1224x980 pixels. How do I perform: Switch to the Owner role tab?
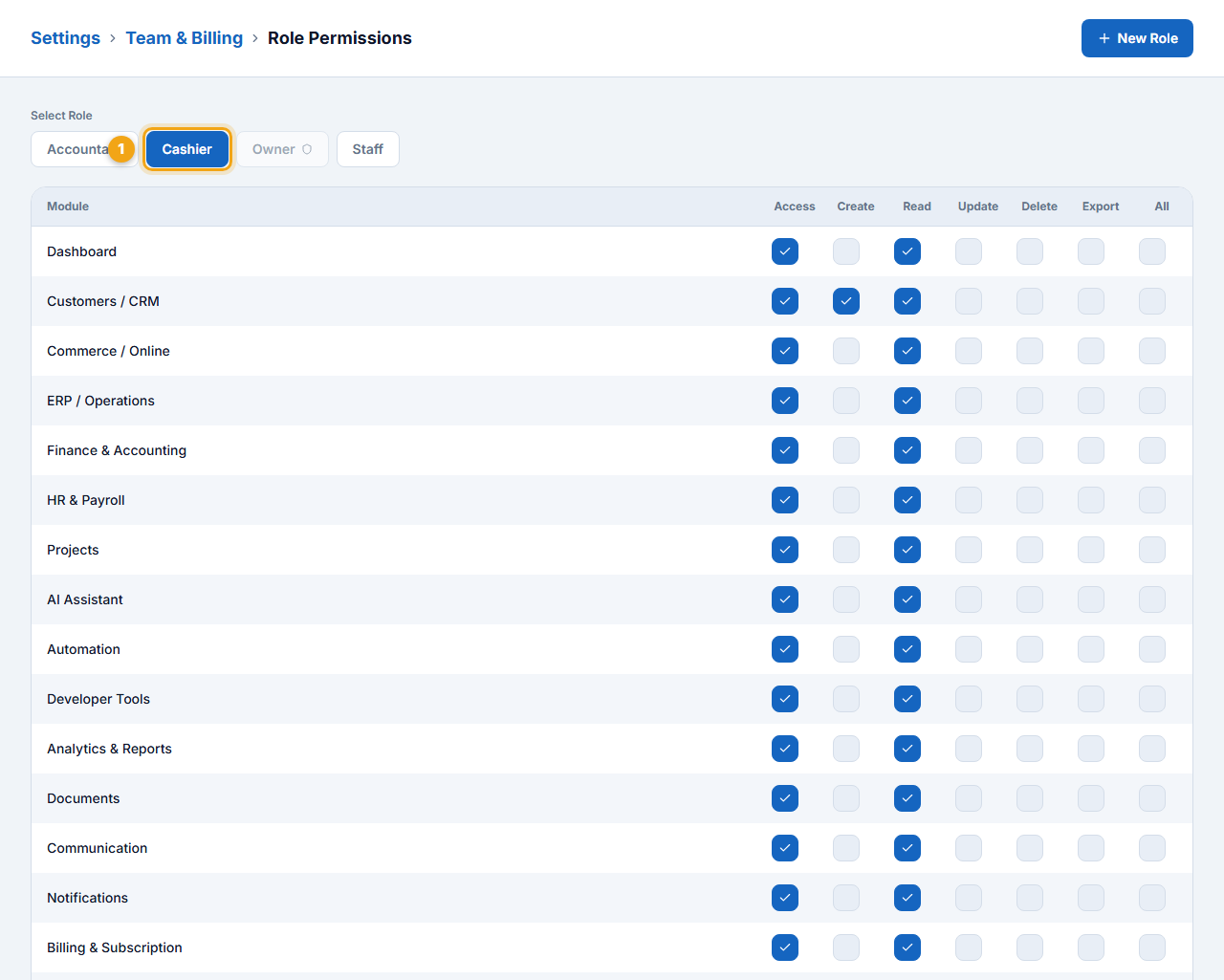[282, 149]
